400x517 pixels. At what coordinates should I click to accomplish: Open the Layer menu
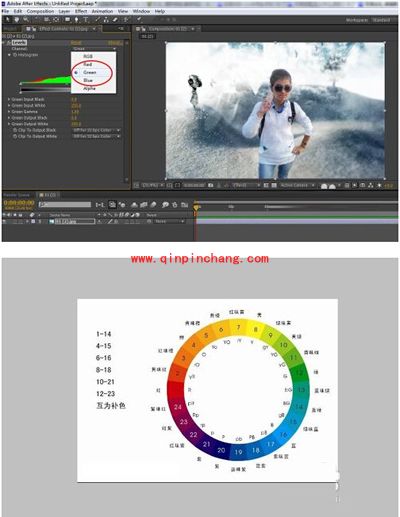(x=64, y=11)
